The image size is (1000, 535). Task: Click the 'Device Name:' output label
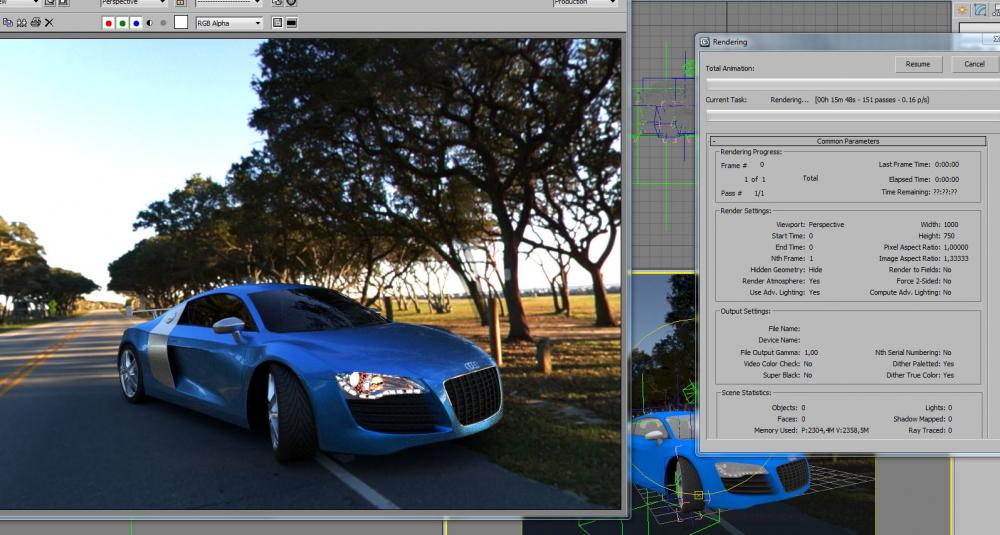tap(779, 341)
